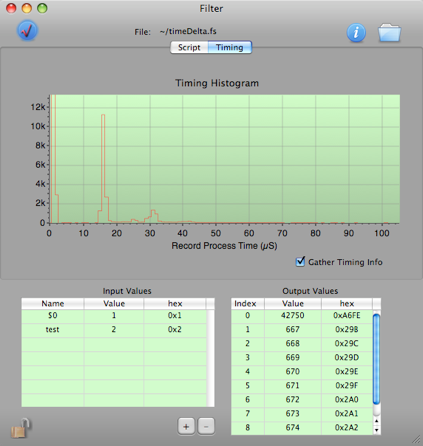Click output table scroll up arrow

pyautogui.click(x=377, y=421)
